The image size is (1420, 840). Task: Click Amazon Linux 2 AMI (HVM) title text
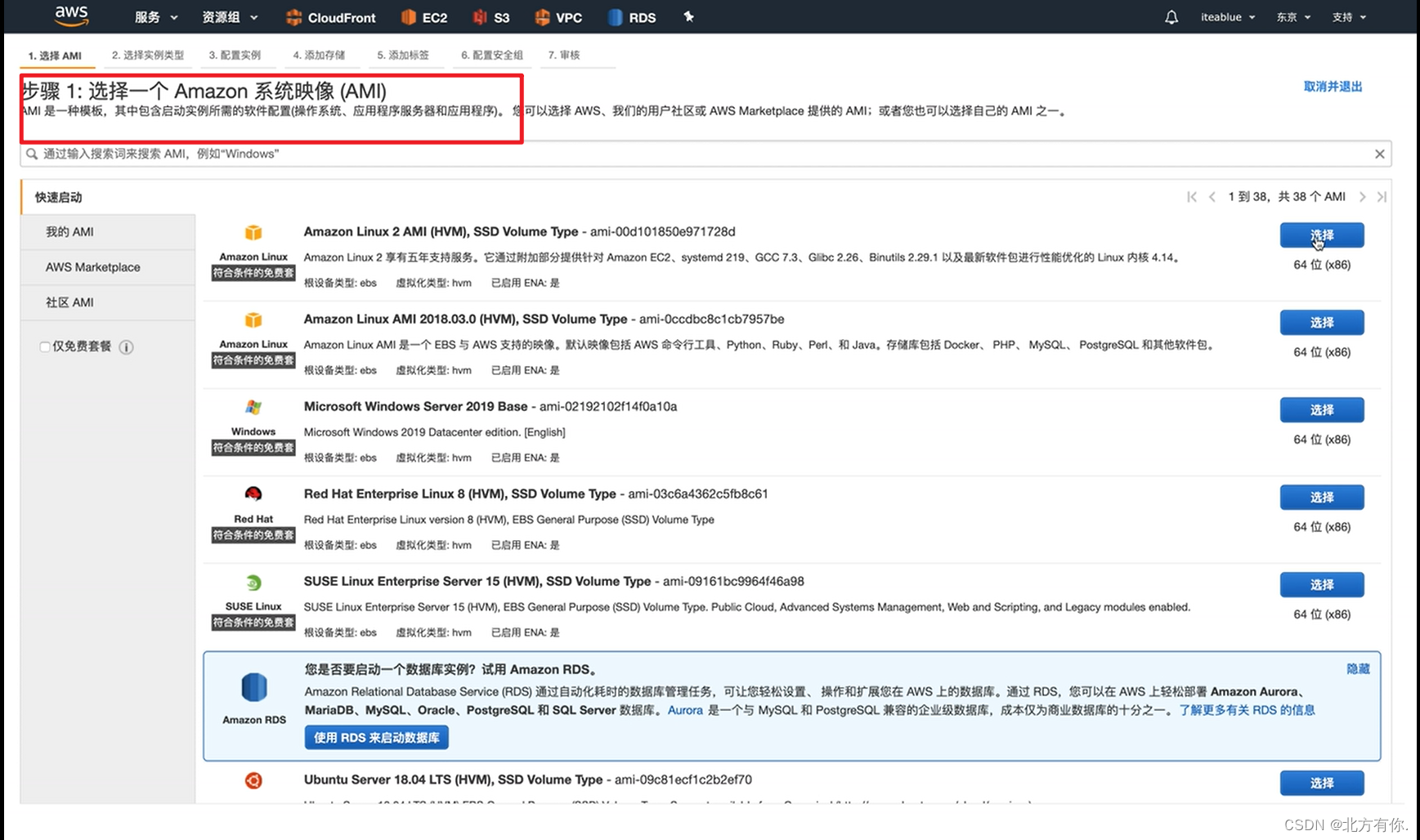(441, 232)
